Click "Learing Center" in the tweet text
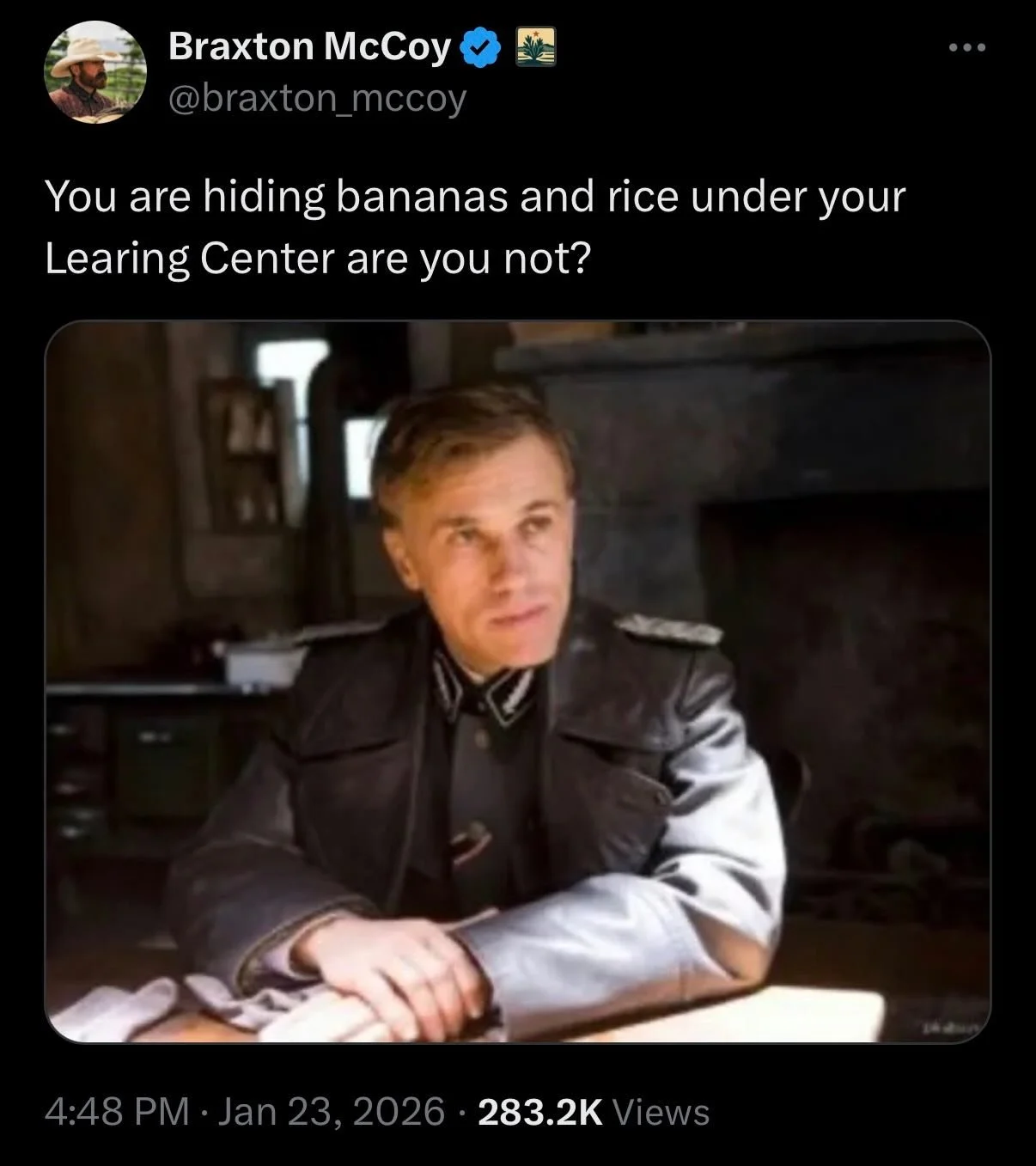This screenshot has height=1166, width=1036. click(189, 259)
